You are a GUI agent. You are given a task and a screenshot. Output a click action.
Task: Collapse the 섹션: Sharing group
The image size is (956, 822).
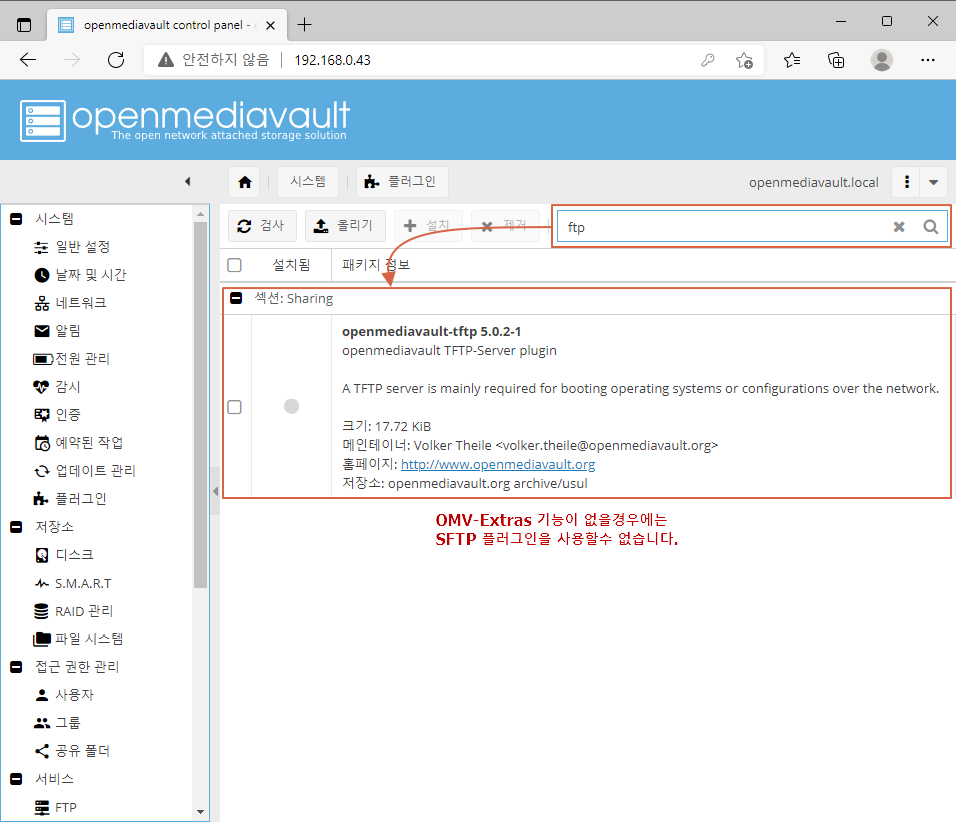click(236, 298)
